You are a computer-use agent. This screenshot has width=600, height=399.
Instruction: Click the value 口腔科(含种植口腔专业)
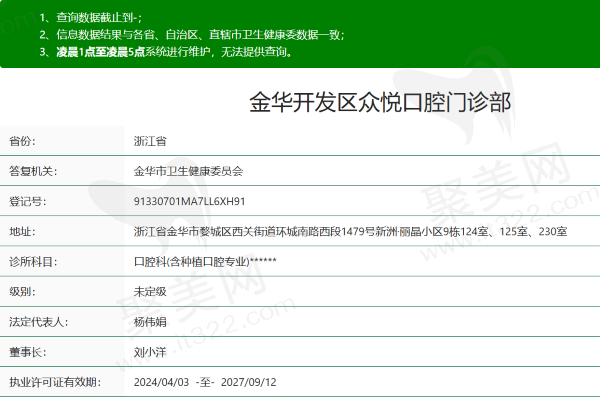(191, 262)
